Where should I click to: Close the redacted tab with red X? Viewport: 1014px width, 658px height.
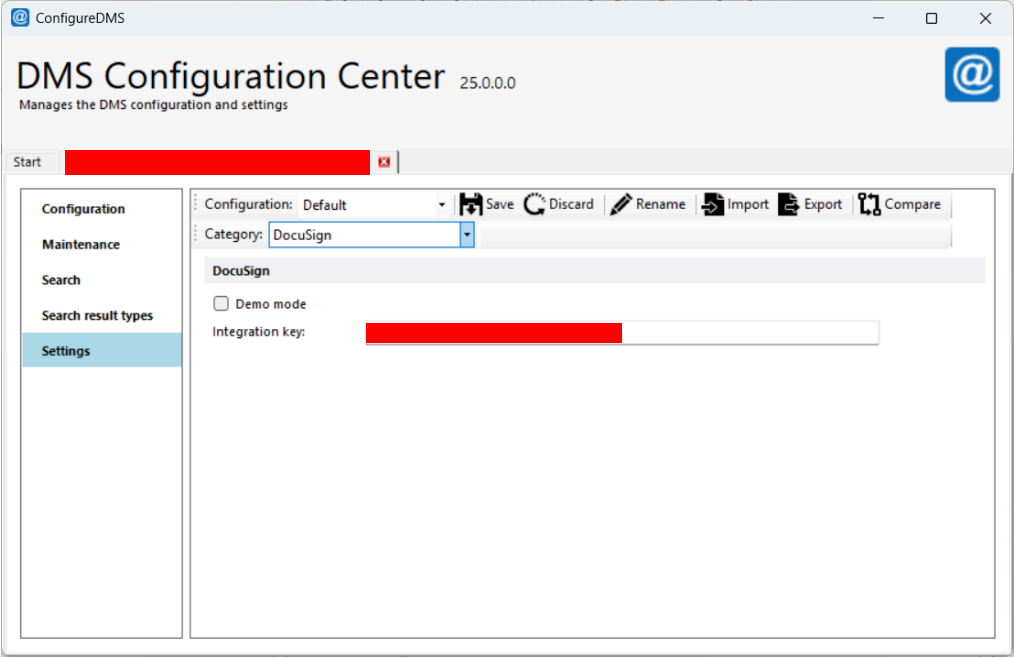(x=384, y=162)
